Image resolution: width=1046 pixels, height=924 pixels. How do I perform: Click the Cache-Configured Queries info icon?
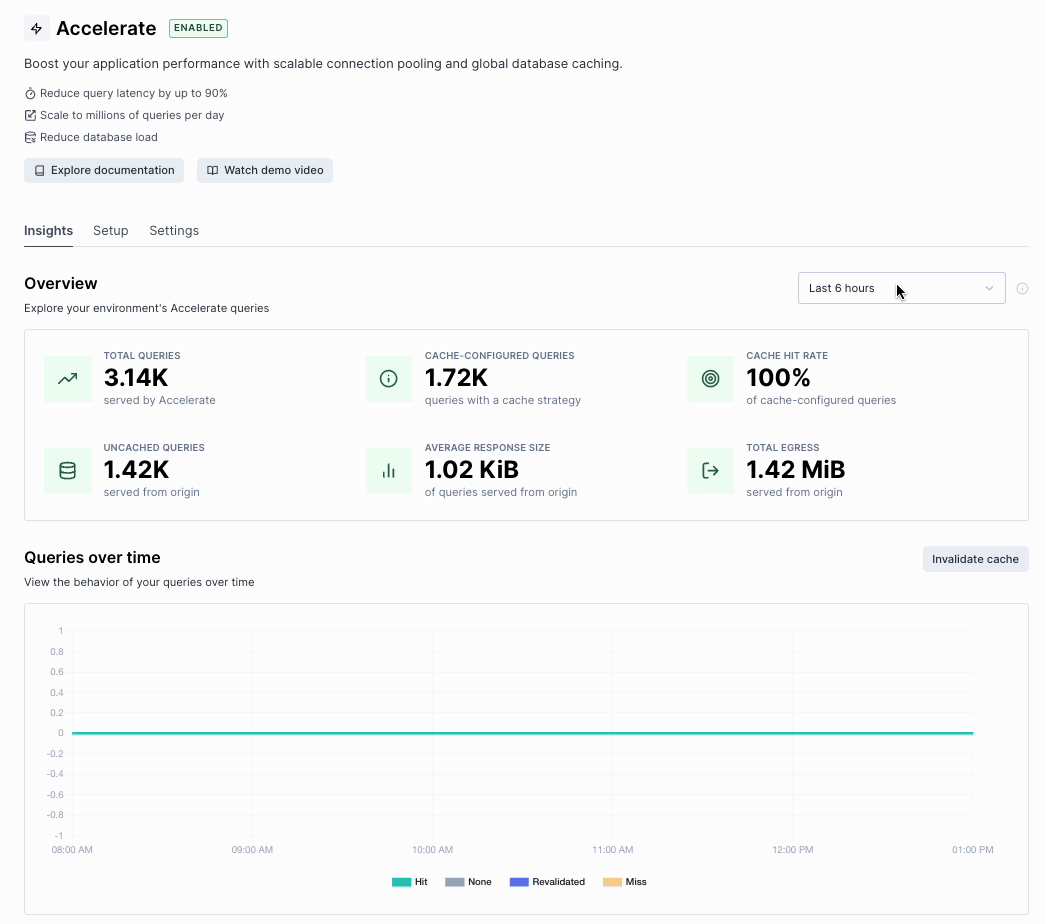pyautogui.click(x=389, y=379)
